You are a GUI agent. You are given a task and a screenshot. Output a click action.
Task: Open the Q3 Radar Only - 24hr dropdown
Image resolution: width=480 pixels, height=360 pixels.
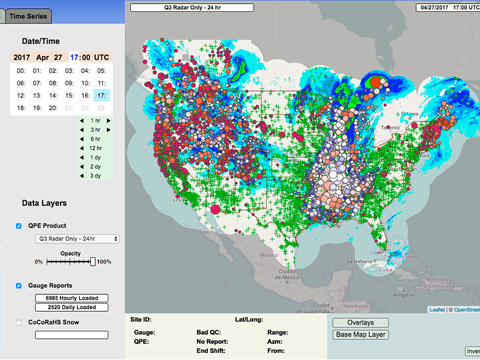(77, 239)
